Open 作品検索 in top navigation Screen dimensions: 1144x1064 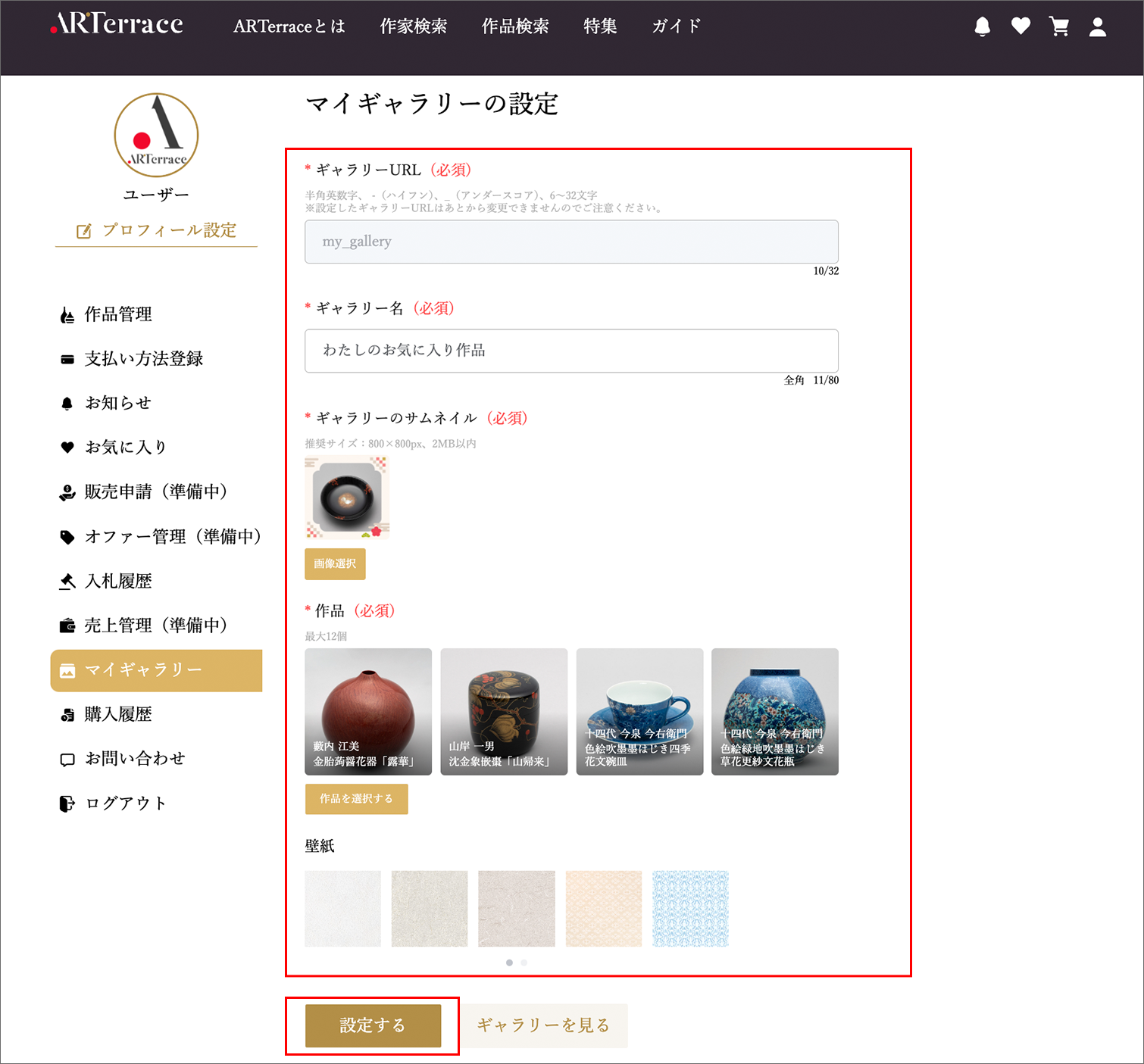pos(515,27)
